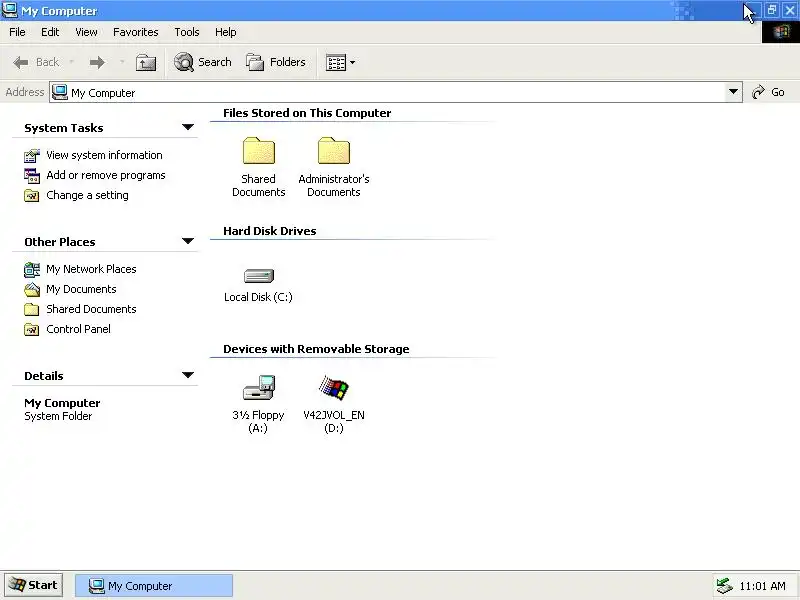Viewport: 800px width, 600px height.
Task: Click the View system information link
Action: tap(104, 155)
